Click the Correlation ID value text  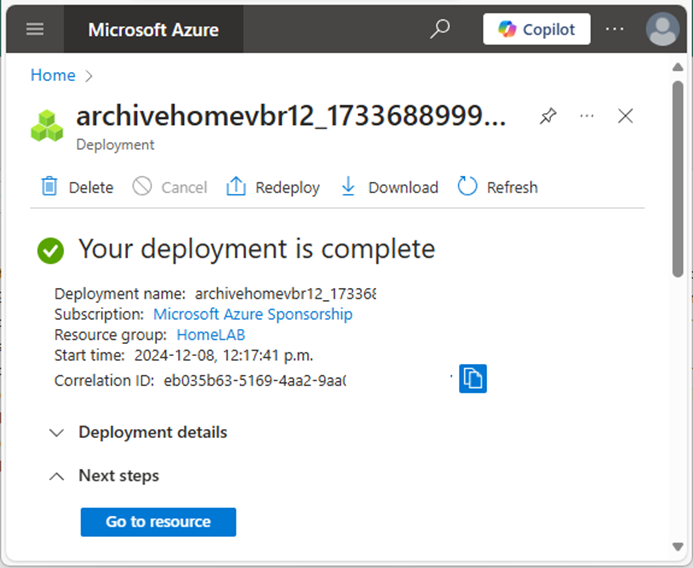[255, 380]
